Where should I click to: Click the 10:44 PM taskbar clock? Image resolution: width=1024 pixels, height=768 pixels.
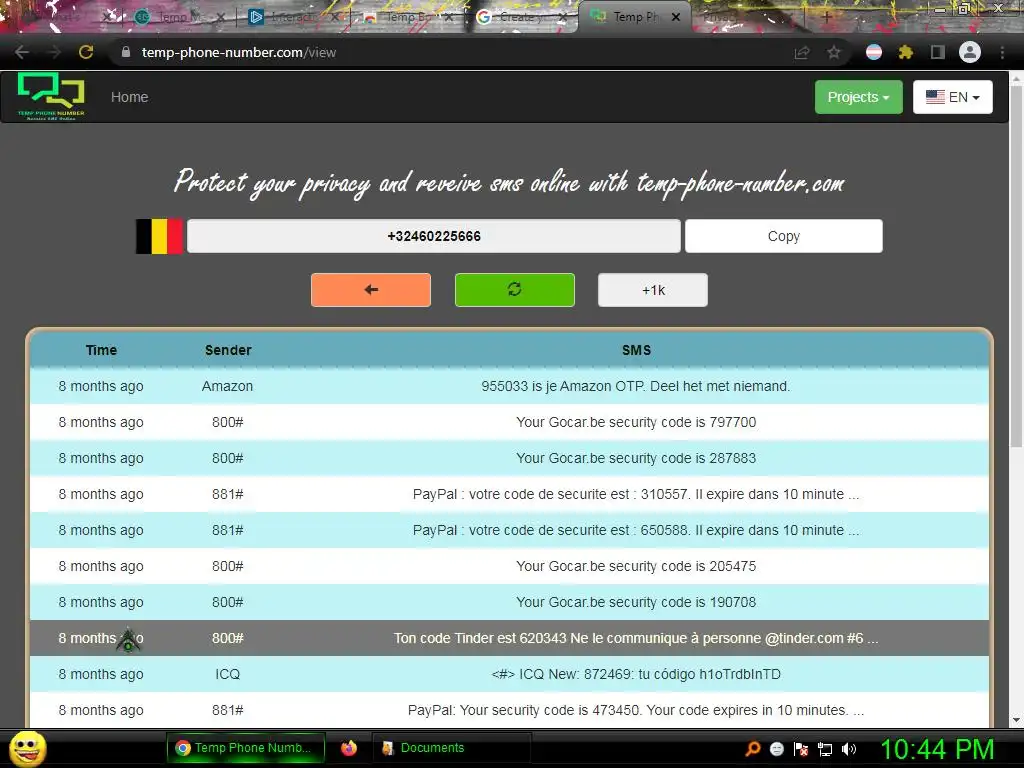(937, 748)
